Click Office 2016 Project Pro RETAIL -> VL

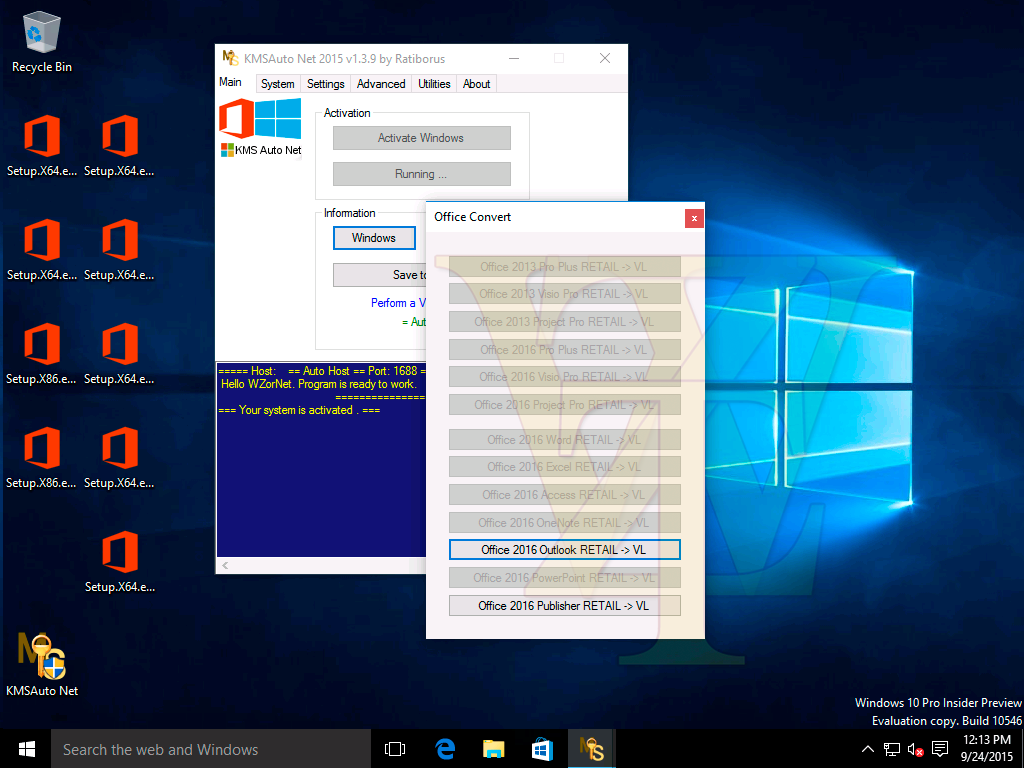pos(564,404)
